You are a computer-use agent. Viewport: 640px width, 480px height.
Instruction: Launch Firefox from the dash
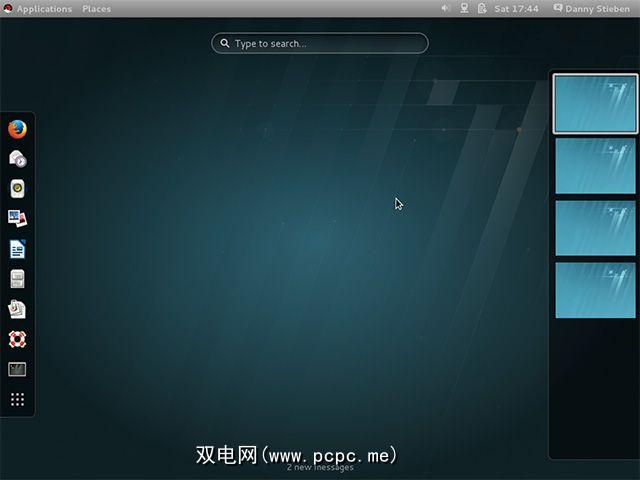[x=17, y=129]
